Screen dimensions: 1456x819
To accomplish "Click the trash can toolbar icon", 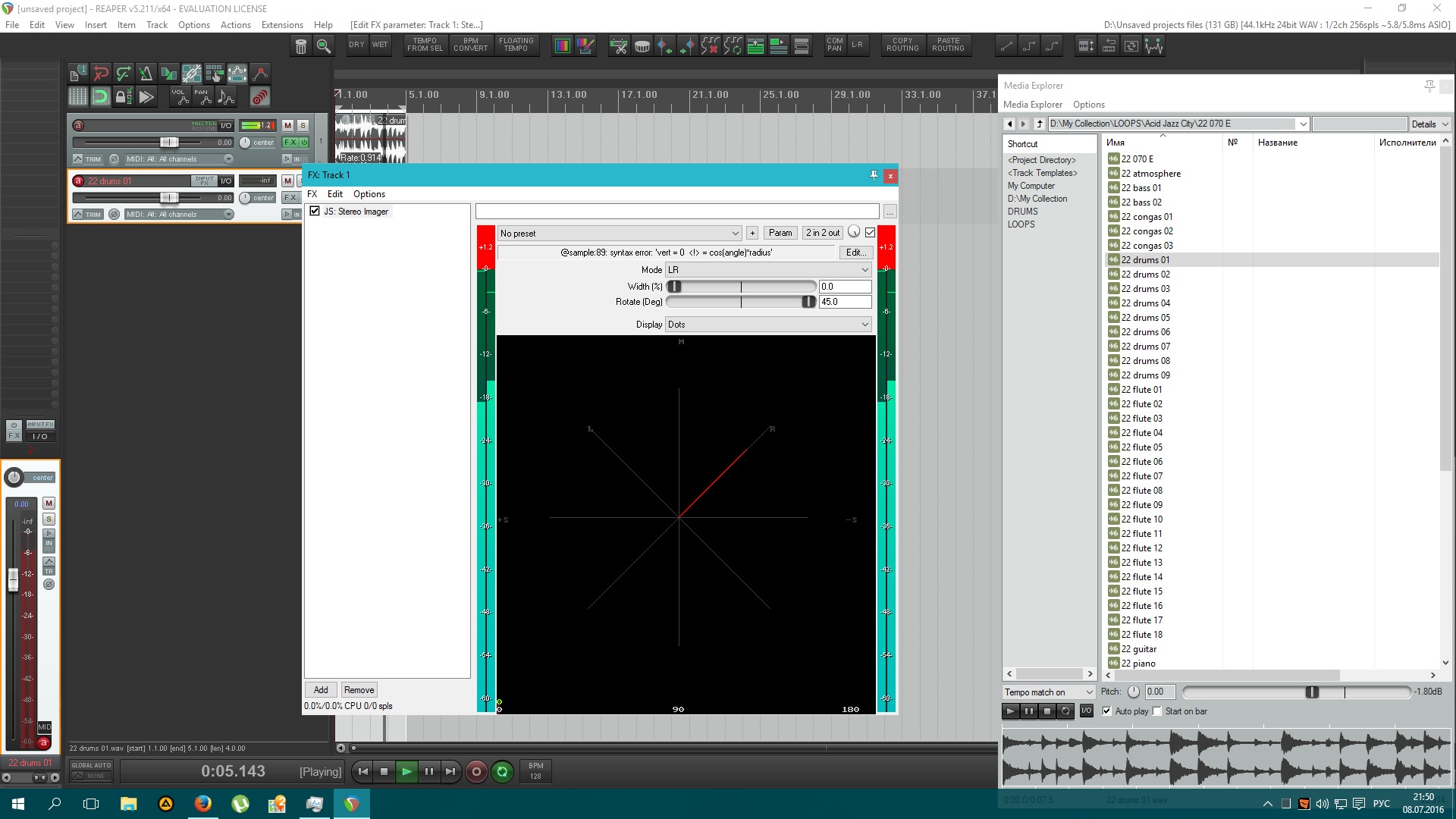I will (x=301, y=46).
